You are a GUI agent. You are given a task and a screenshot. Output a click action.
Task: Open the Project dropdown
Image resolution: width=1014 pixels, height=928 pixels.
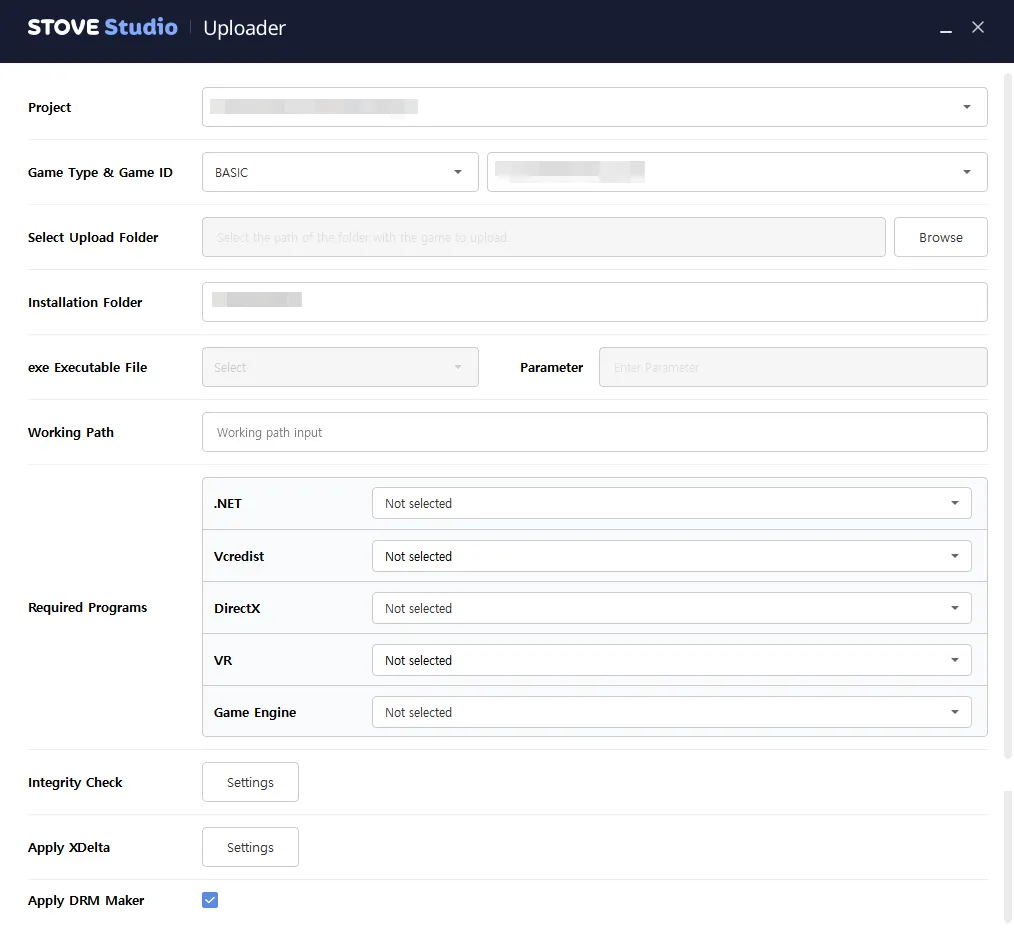click(594, 107)
